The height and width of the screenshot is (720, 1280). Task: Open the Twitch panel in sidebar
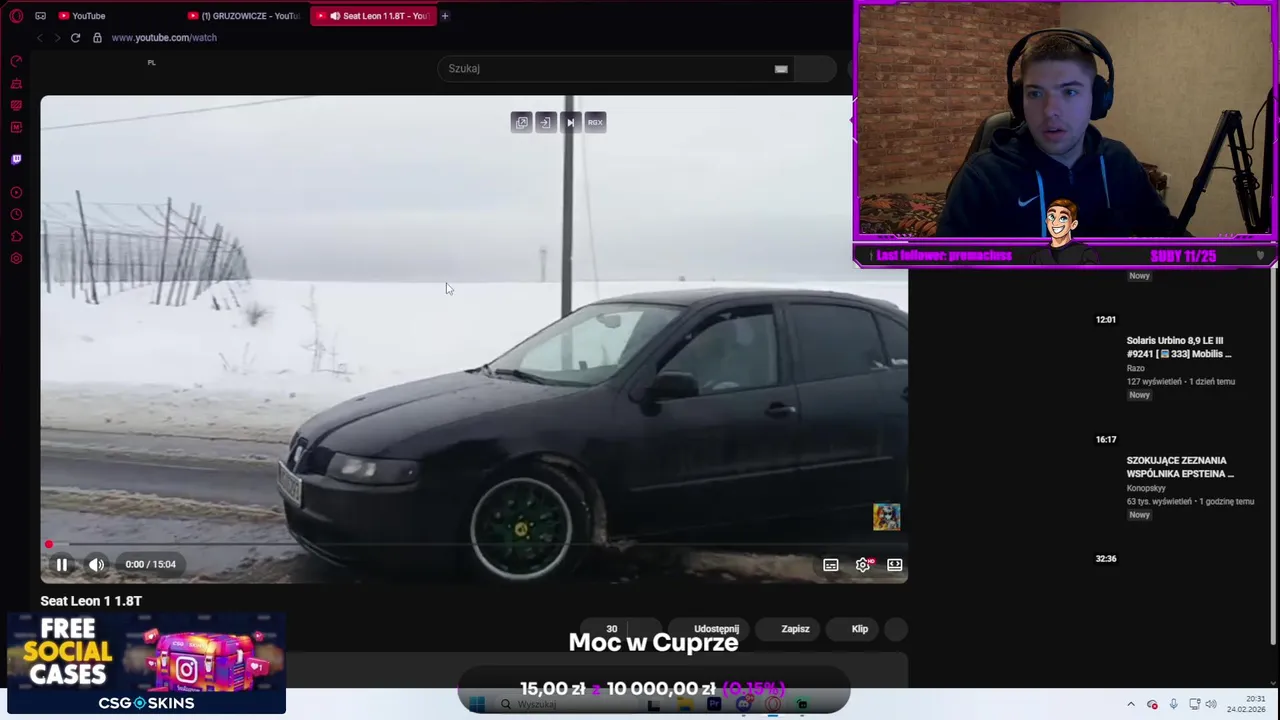click(16, 159)
